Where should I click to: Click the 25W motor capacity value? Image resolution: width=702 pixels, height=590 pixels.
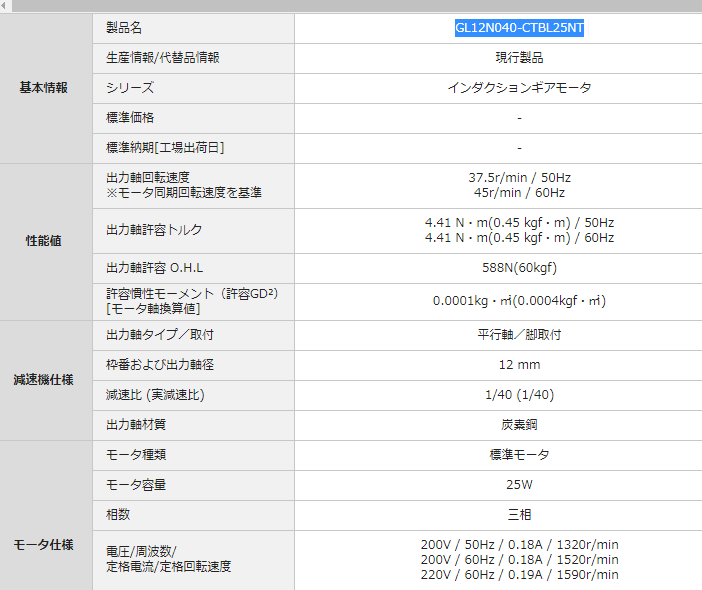pyautogui.click(x=519, y=485)
